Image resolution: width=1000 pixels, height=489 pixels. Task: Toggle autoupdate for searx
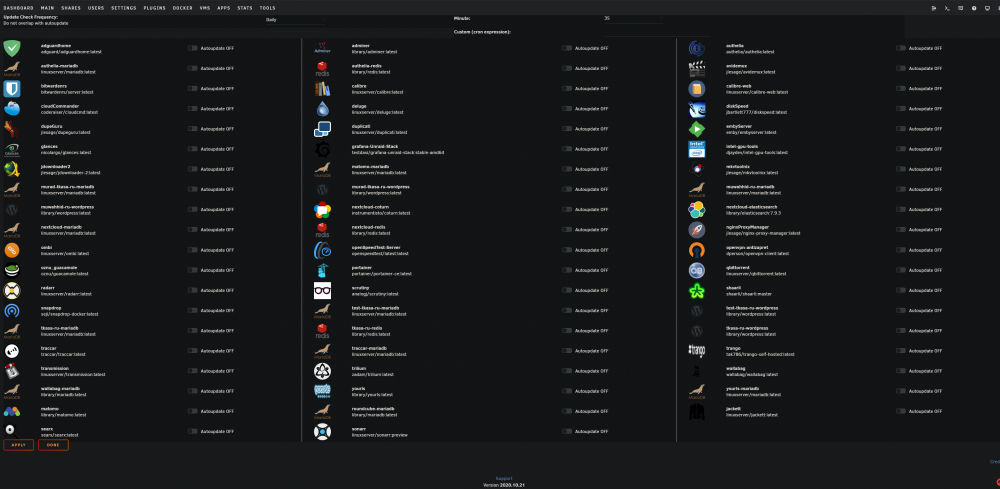(x=193, y=431)
